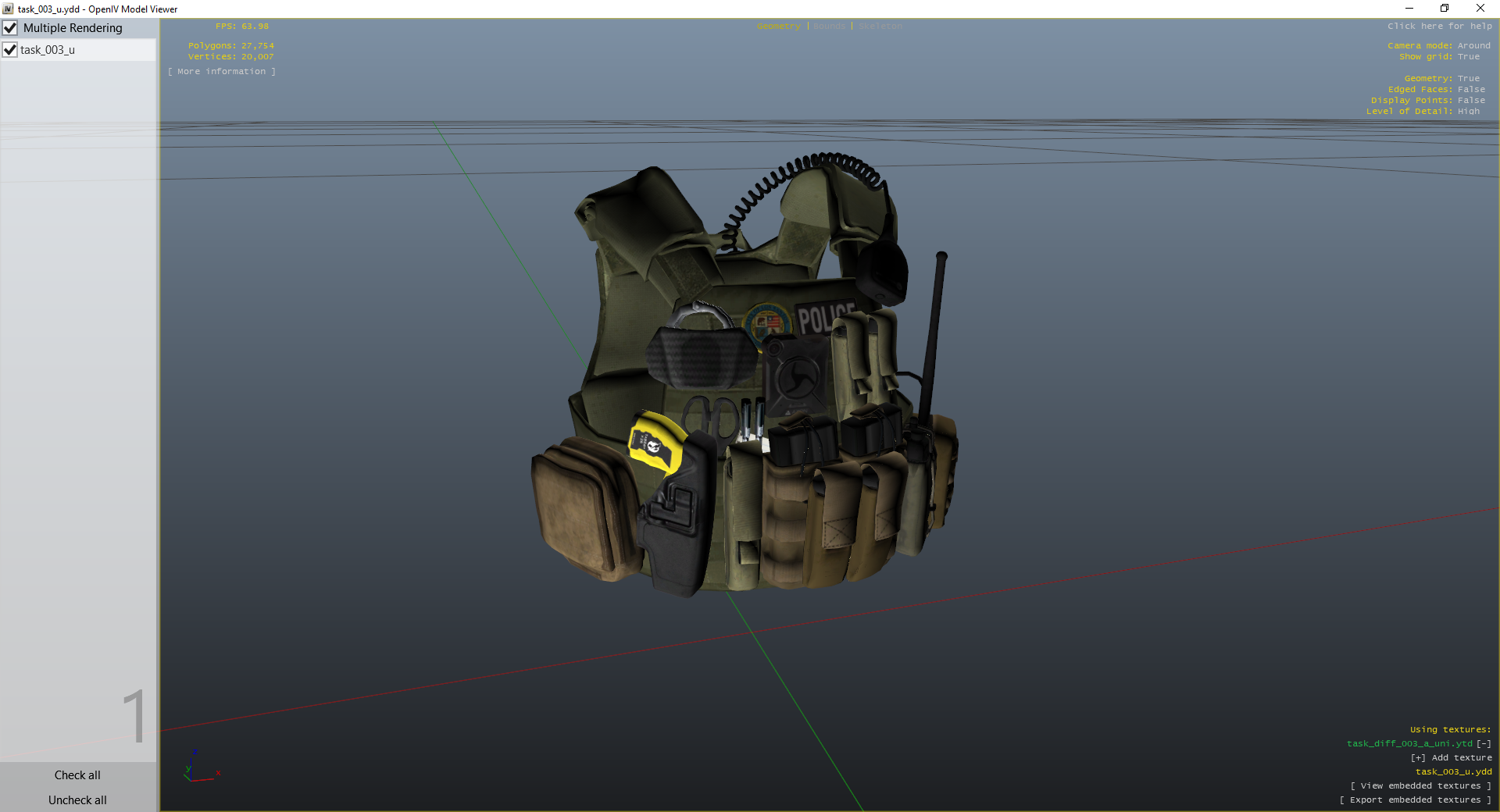Switch to the Skeleton tab

pos(880,27)
